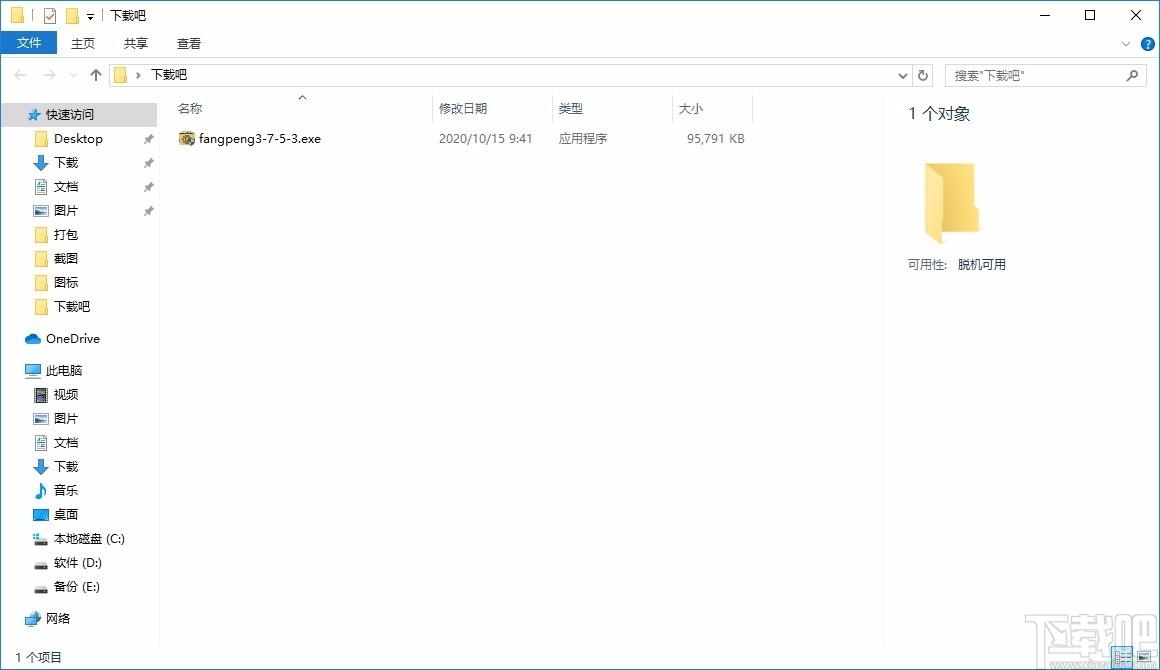The width and height of the screenshot is (1160, 670).
Task: Sort files by 大小 column
Action: click(x=690, y=108)
